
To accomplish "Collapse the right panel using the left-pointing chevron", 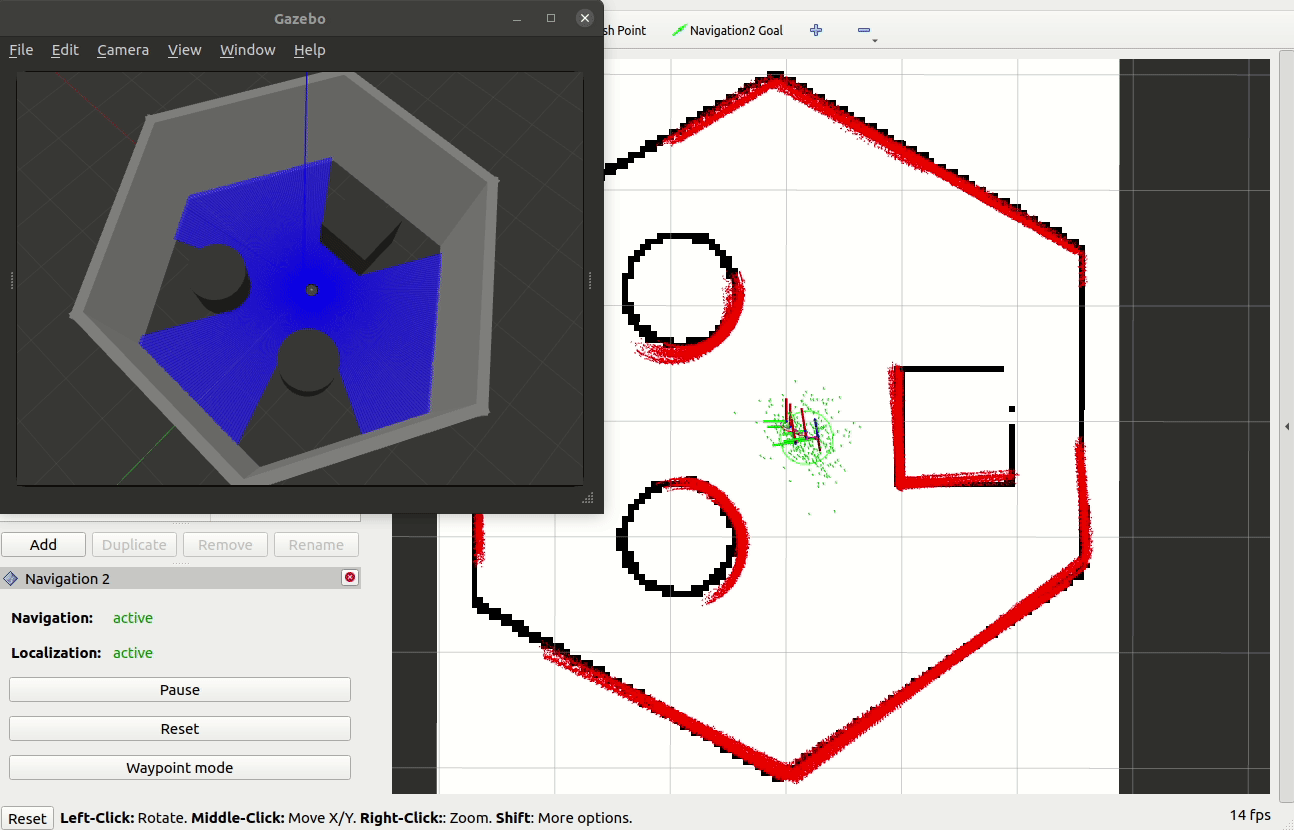I will point(1286,425).
